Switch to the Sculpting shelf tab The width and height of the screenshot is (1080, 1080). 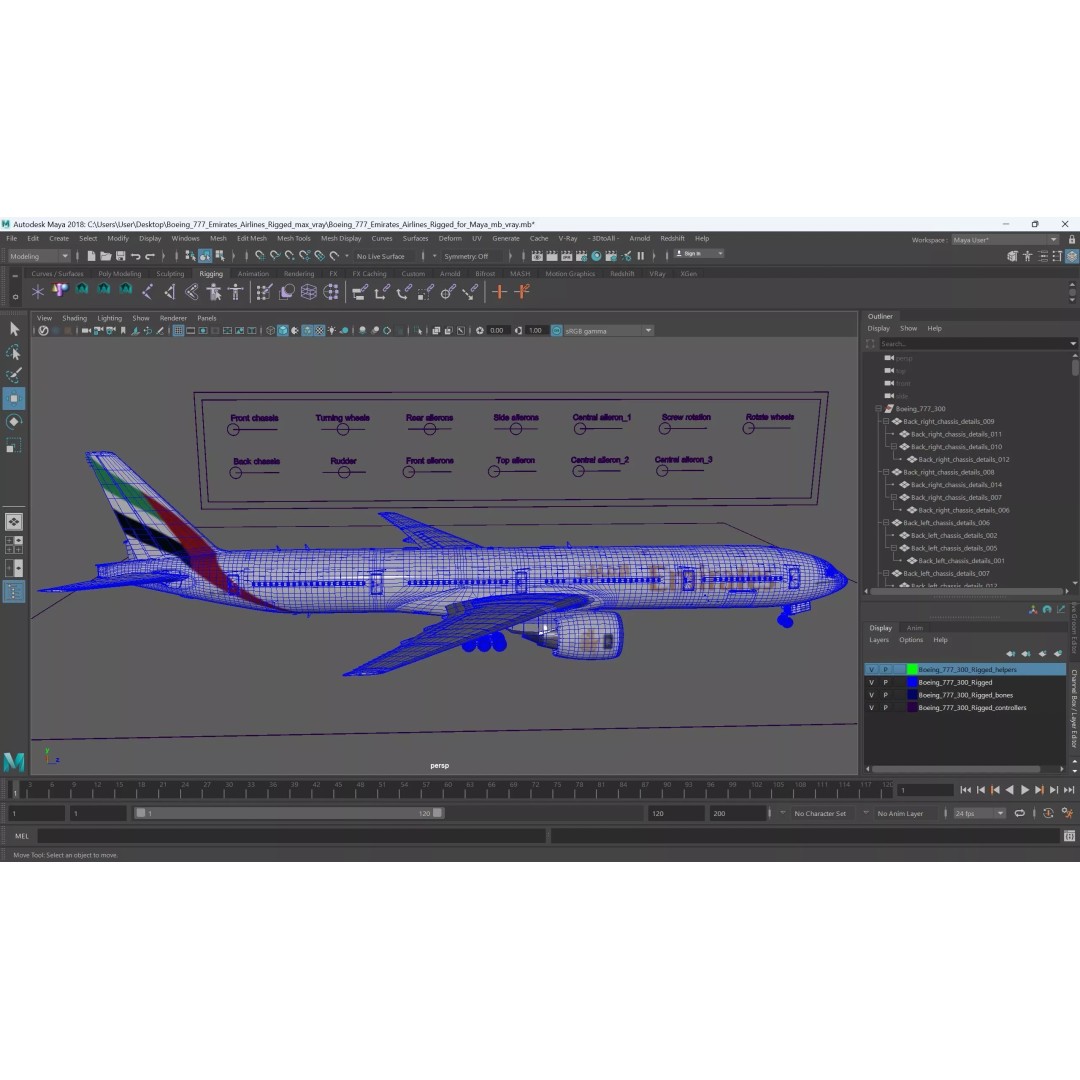[x=170, y=273]
